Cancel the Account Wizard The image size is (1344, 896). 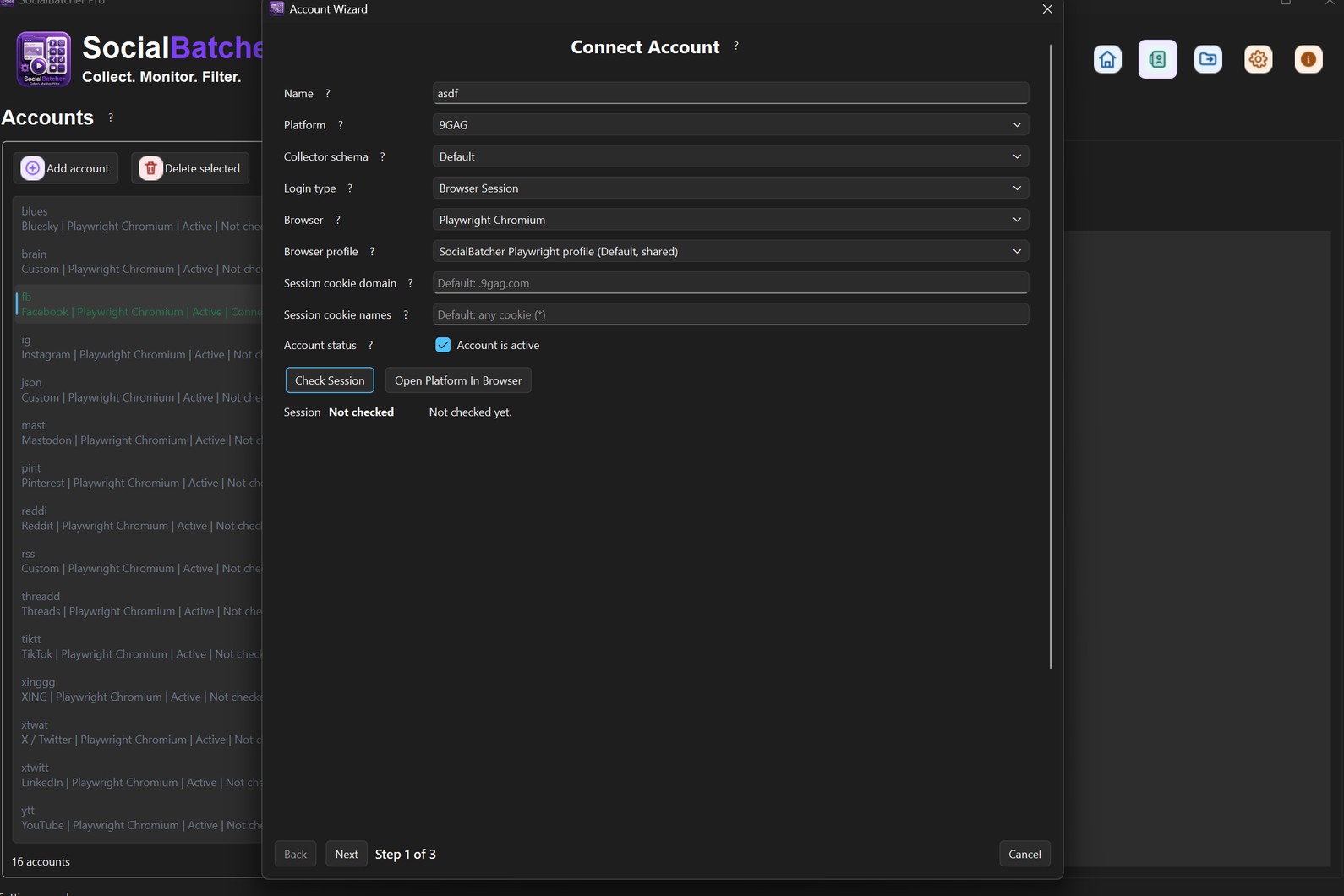1024,854
